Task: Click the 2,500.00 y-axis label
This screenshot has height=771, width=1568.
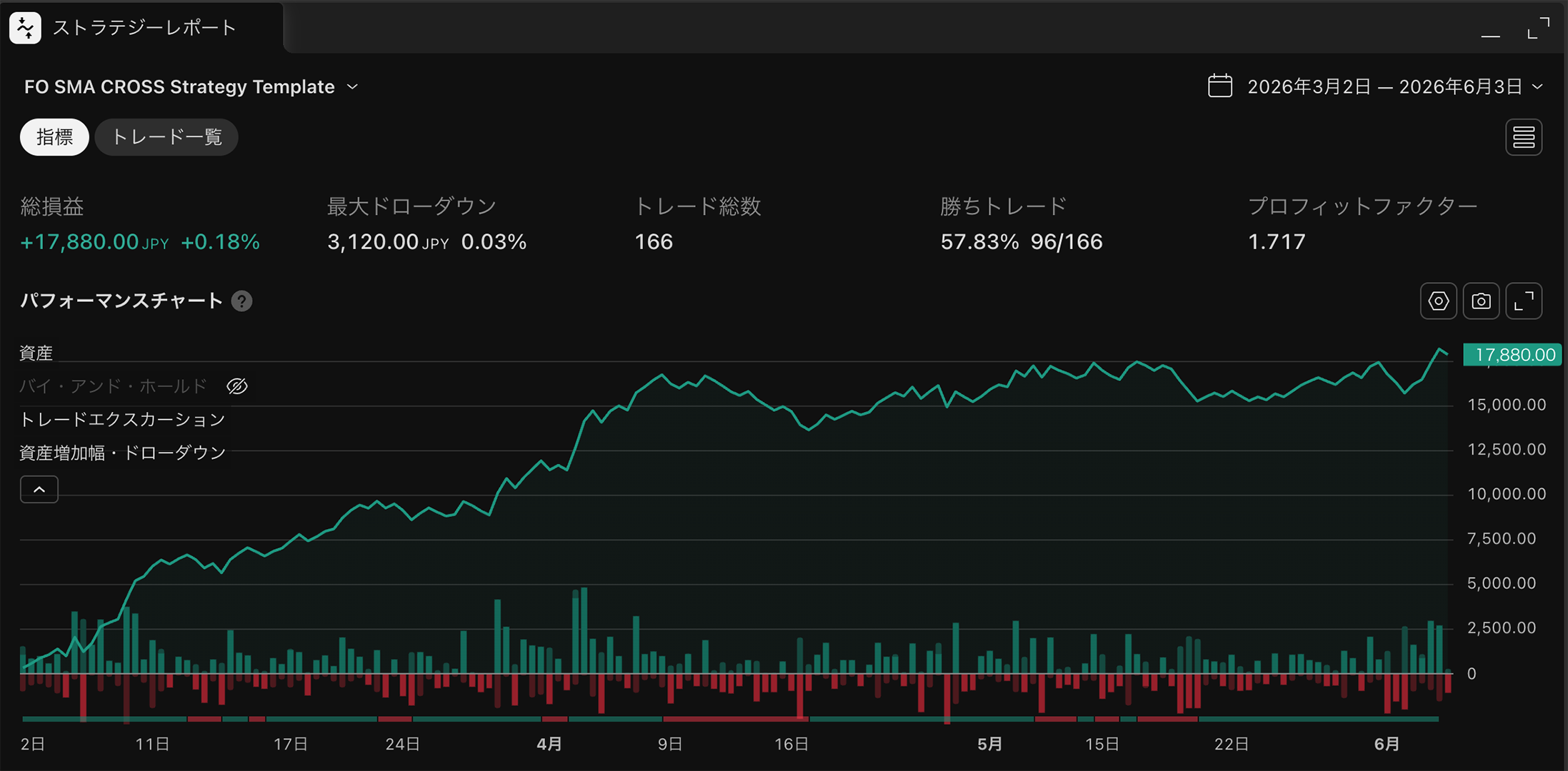Action: click(1502, 628)
